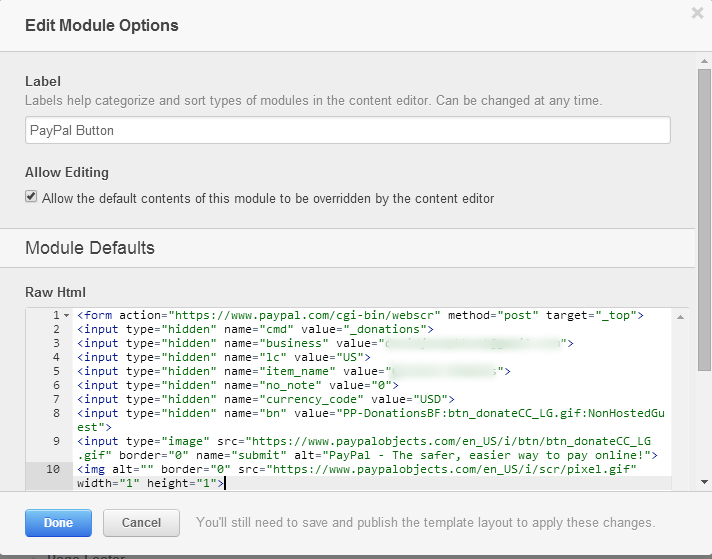Click line number 5 in gutter
712x559 pixels.
[x=56, y=371]
